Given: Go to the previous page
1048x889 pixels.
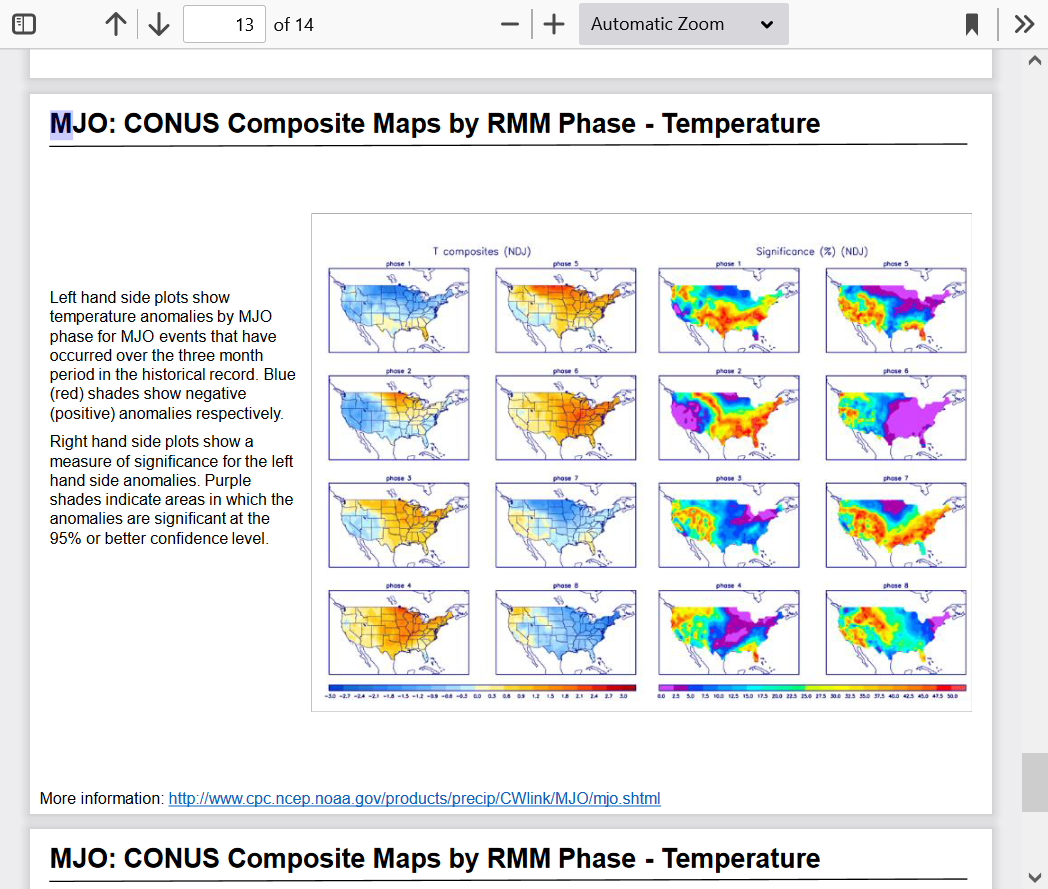Looking at the screenshot, I should [x=116, y=24].
